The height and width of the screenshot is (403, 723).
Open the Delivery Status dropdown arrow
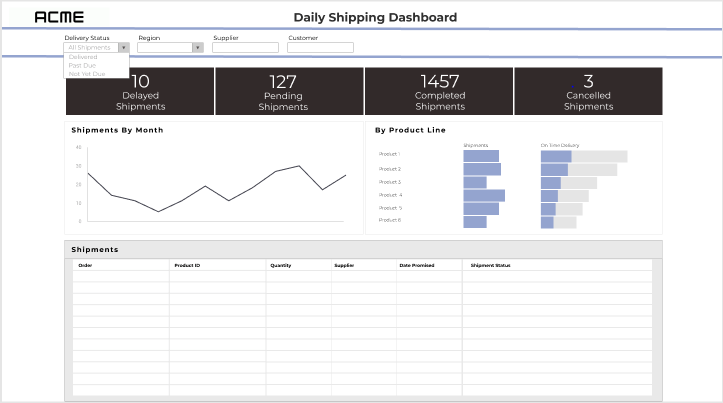point(123,47)
